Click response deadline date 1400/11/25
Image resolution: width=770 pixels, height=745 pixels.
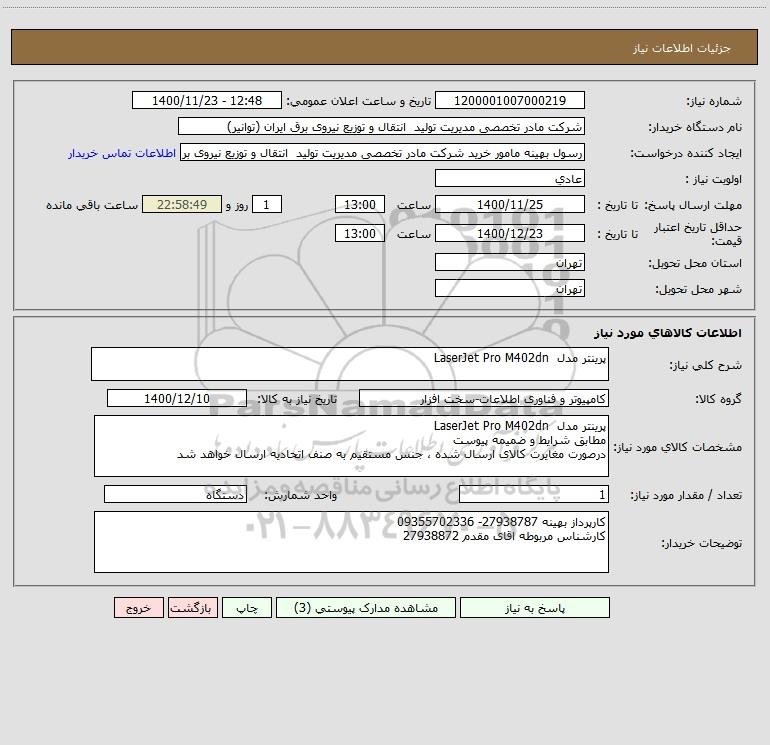coord(510,204)
